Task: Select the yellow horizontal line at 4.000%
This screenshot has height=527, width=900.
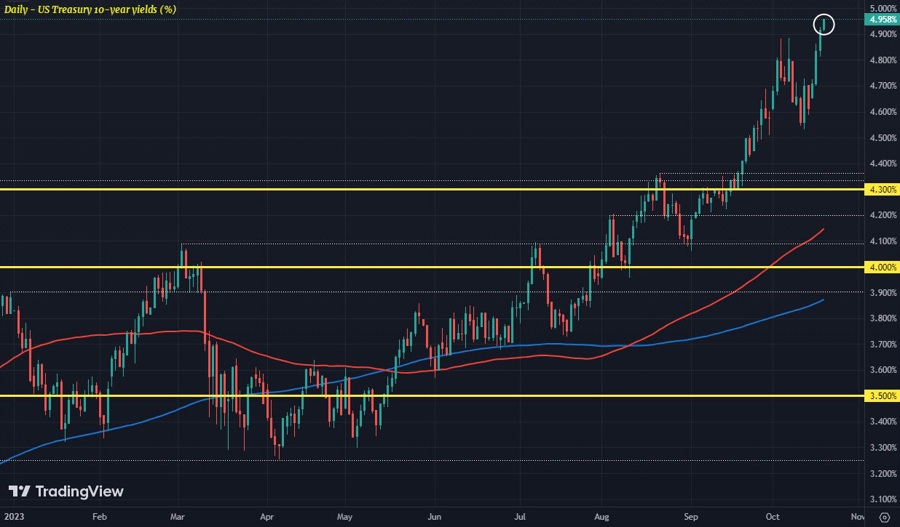Action: tap(432, 268)
